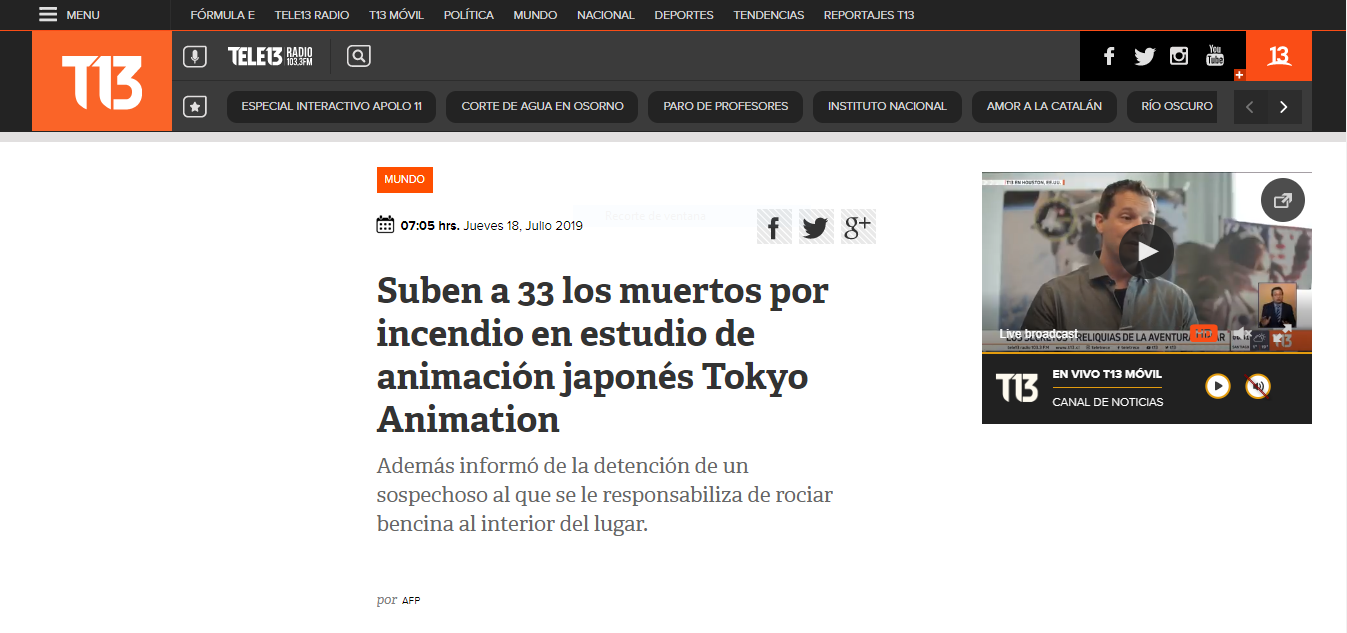
Task: Go to Política section
Action: point(468,15)
